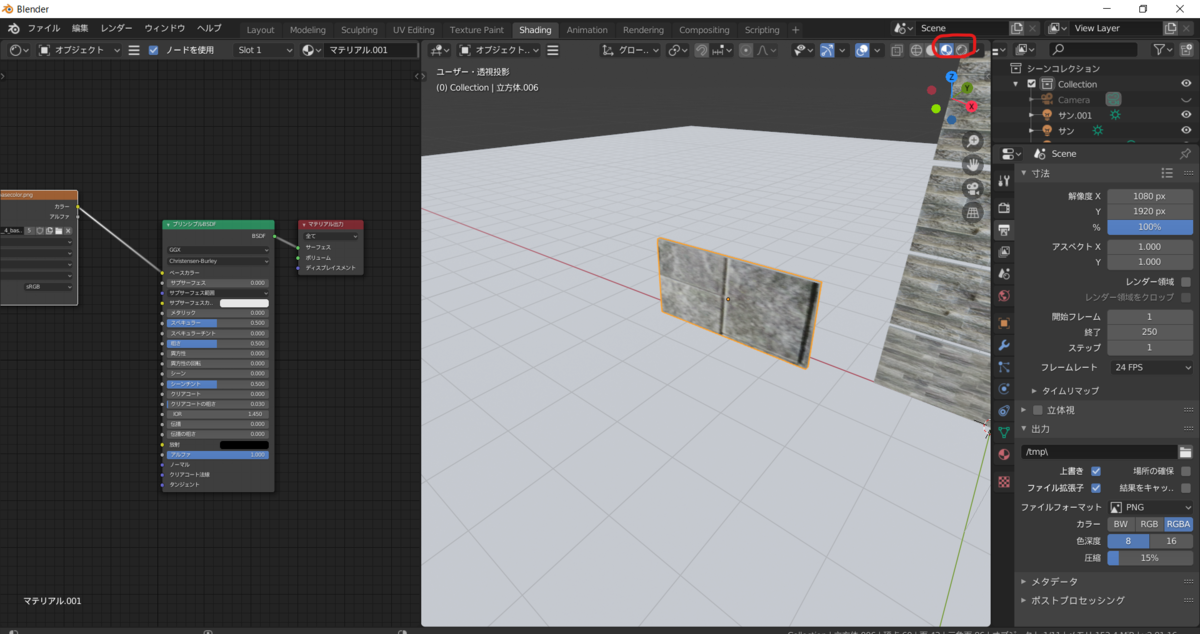Select material preview shading mode
Screen dimensions: 1200x634
tap(945, 50)
